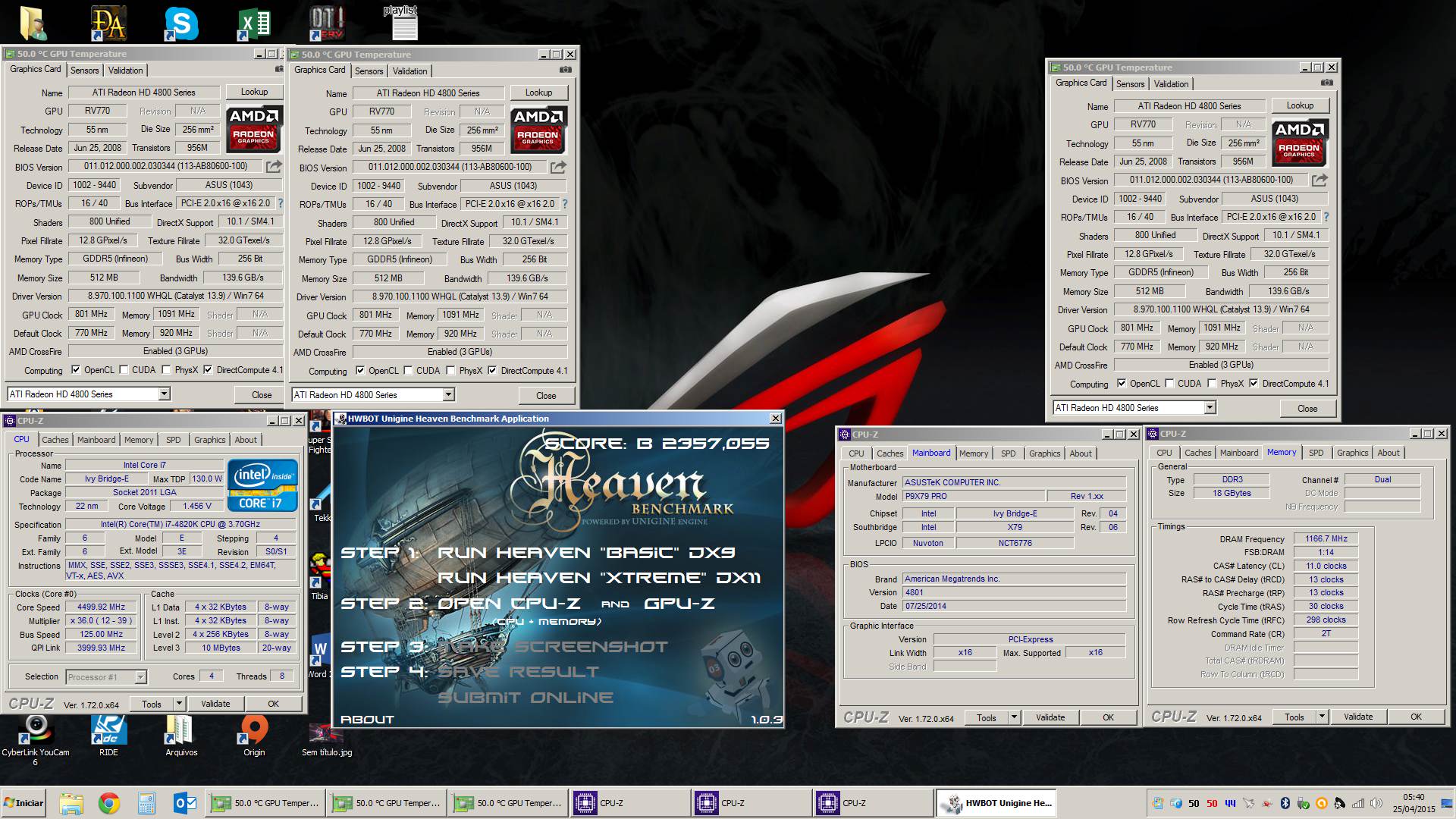
Task: Open Skype desktop shortcut
Action: (x=182, y=24)
